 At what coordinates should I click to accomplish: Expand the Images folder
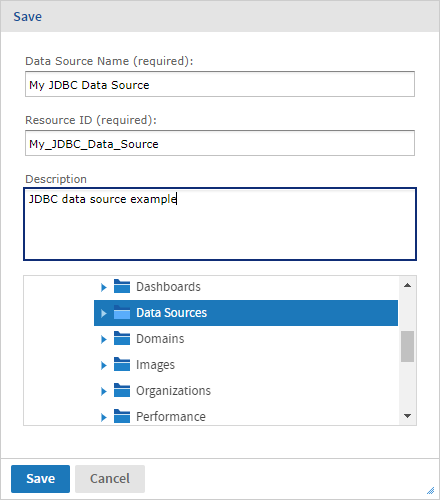pos(104,365)
